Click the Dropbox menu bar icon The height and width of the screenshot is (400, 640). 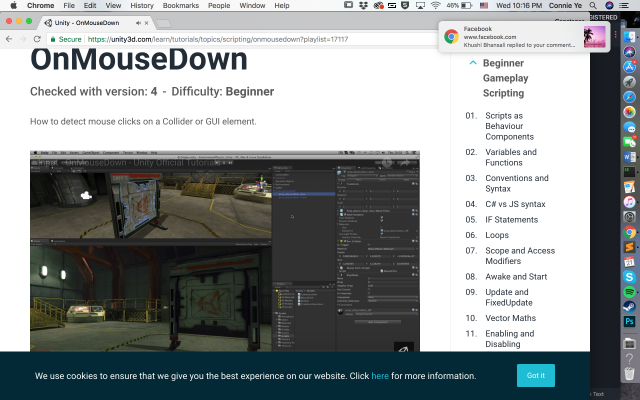(x=363, y=5)
